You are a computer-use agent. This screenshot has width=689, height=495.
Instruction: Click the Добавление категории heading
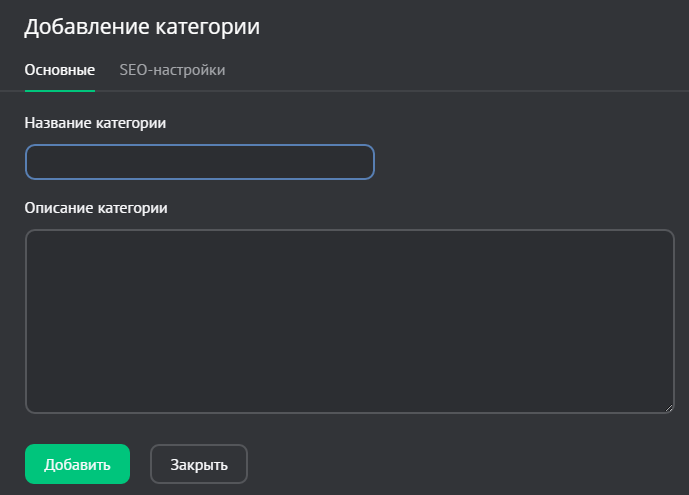[x=142, y=27]
